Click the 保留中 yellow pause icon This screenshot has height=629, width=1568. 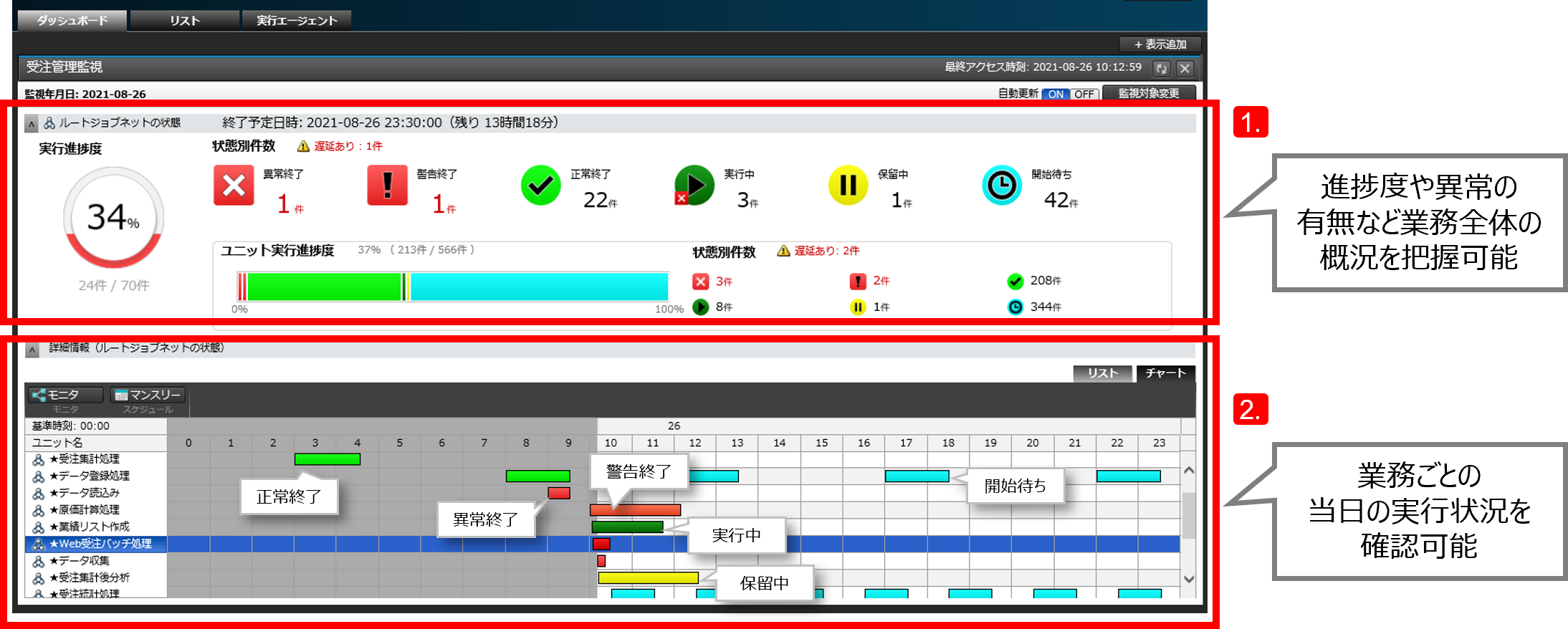848,186
